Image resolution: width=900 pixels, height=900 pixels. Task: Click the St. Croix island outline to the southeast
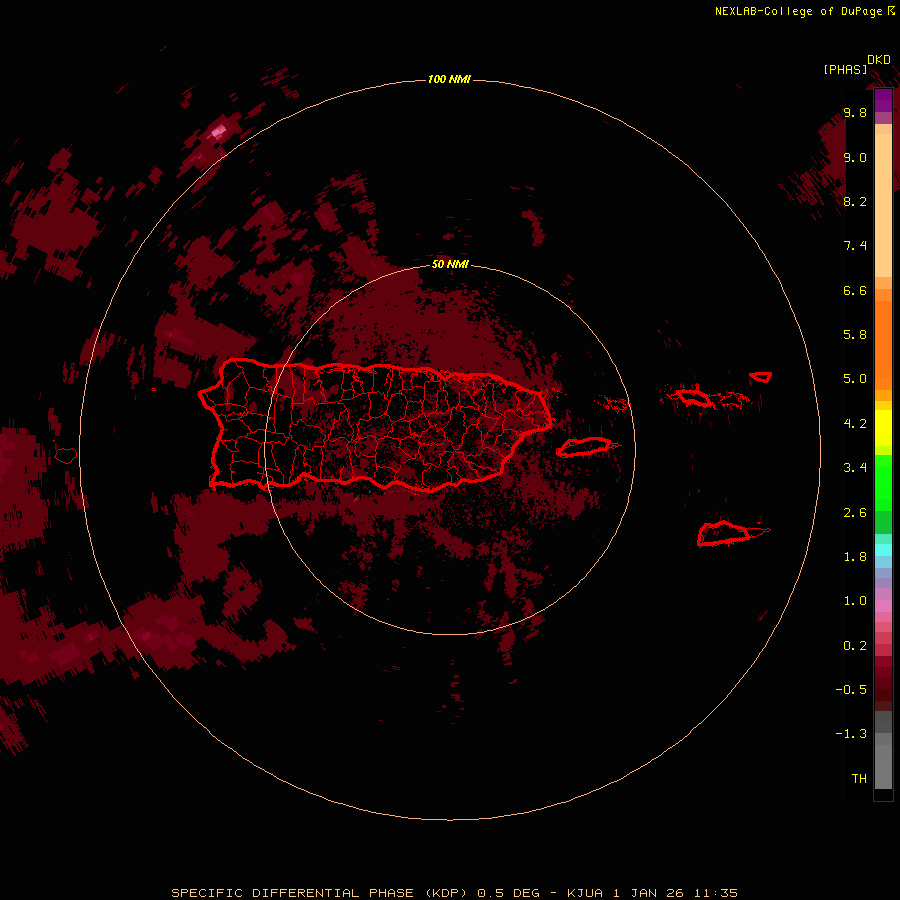(723, 533)
